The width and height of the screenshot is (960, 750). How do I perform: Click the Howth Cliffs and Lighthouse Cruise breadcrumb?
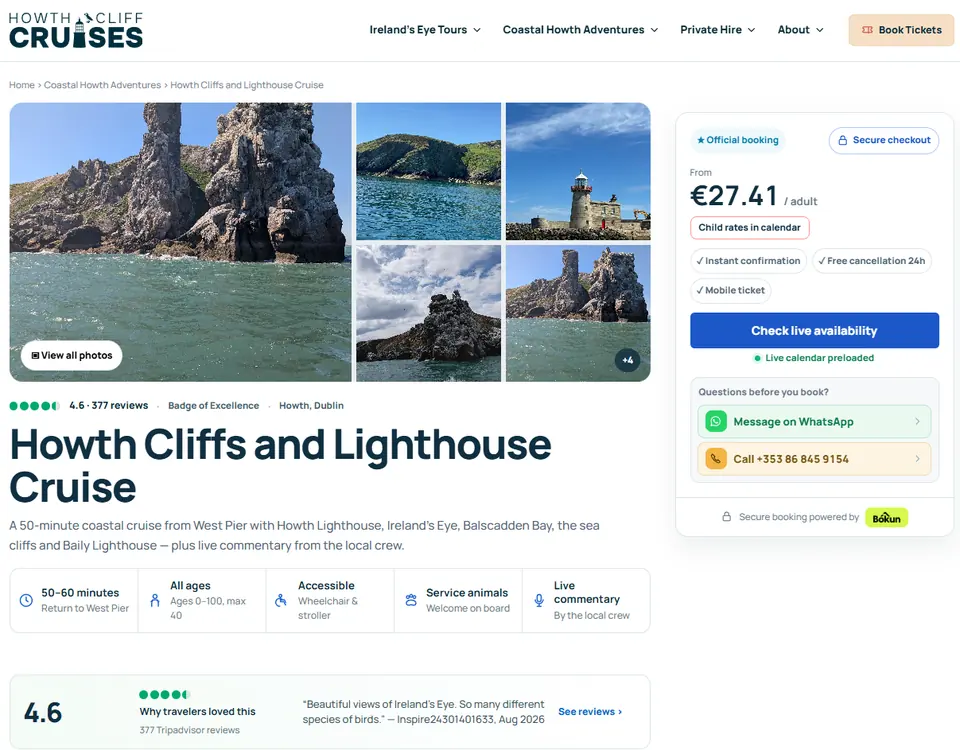click(x=247, y=85)
